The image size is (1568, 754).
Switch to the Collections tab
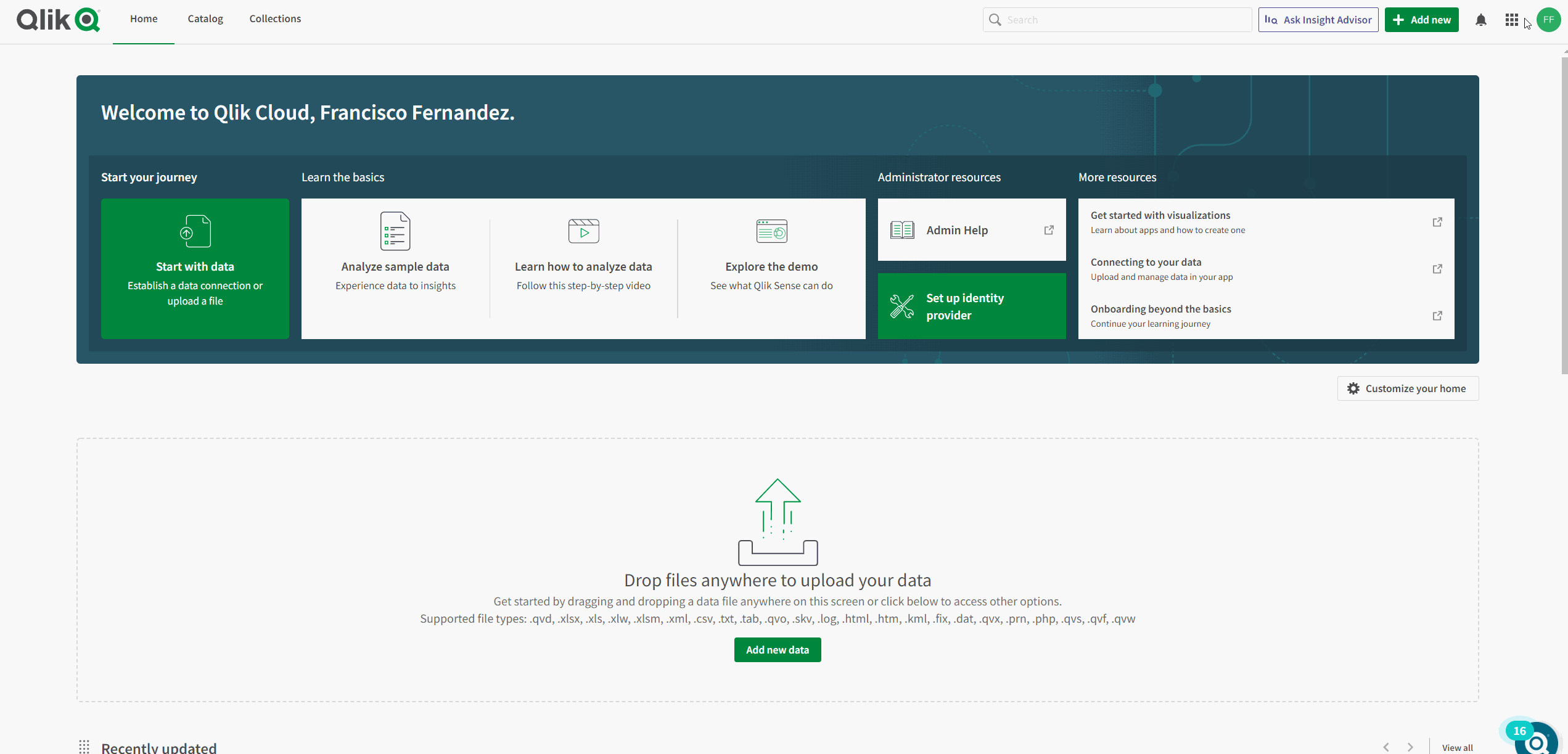tap(275, 18)
